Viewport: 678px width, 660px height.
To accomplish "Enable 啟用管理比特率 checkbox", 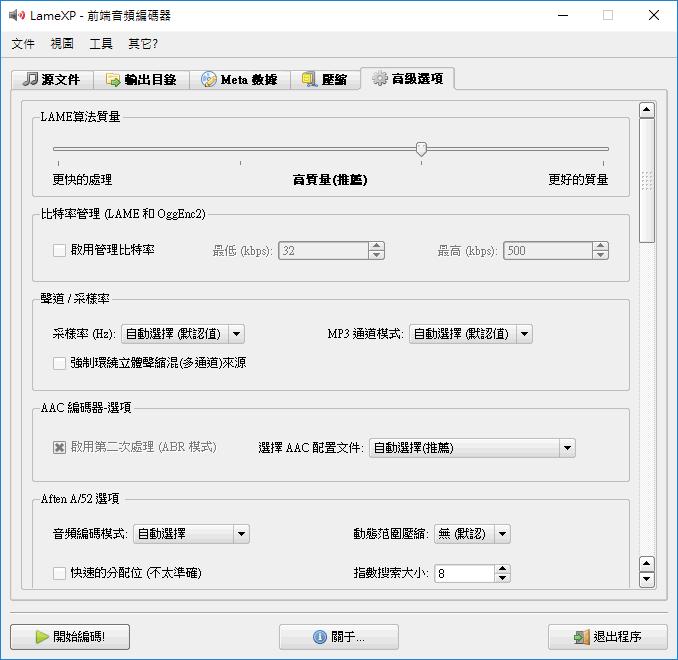I will [x=59, y=250].
